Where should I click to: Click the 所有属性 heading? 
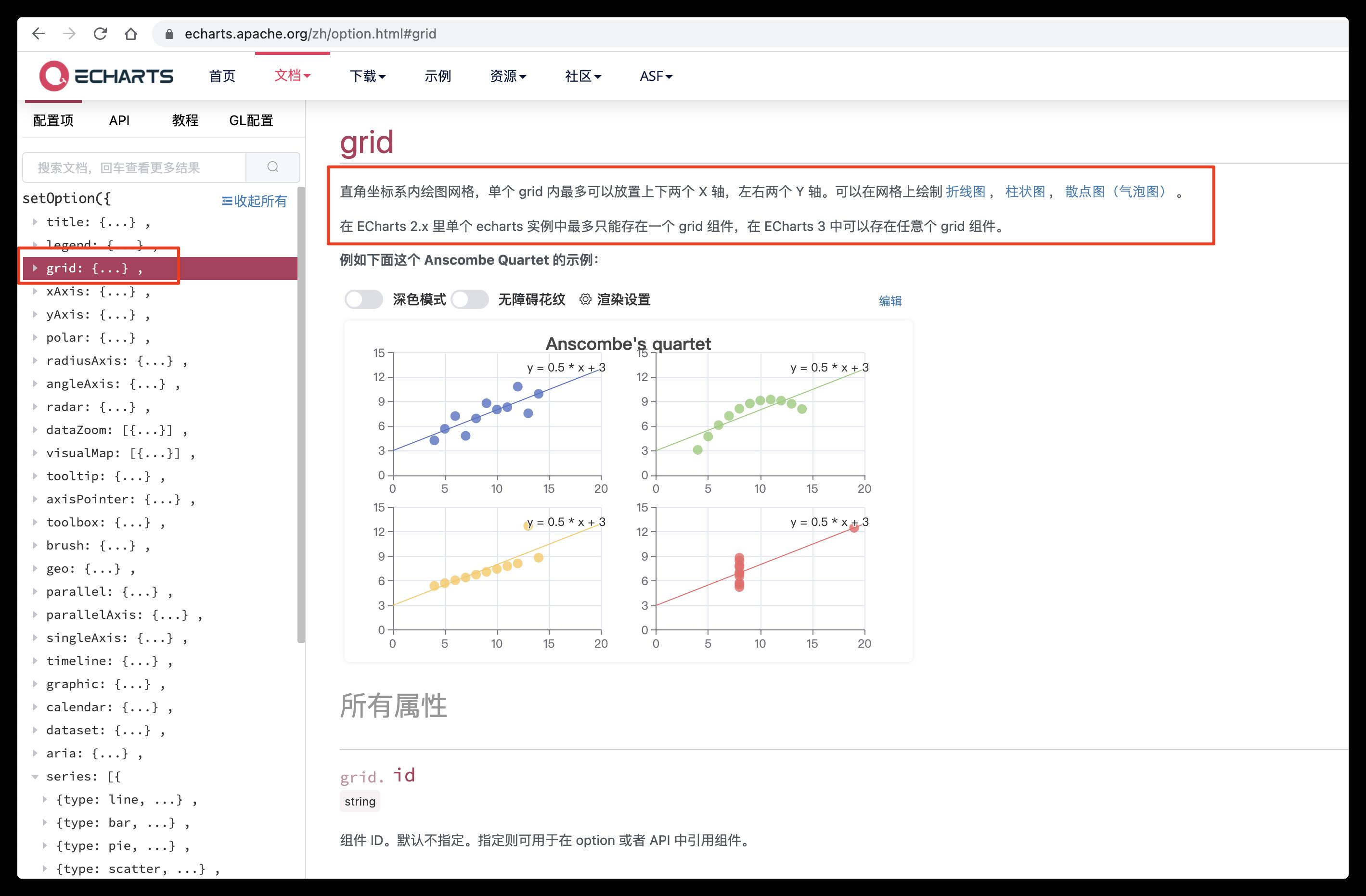pos(393,705)
